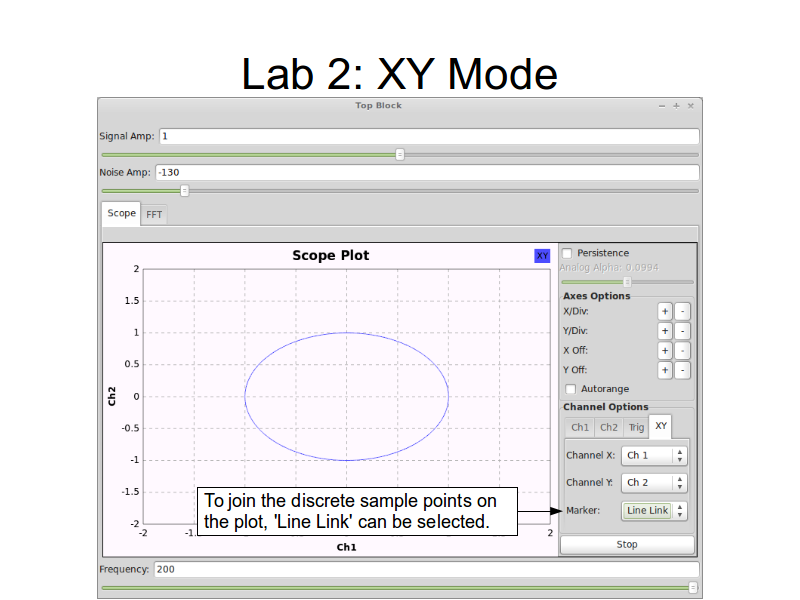Viewport: 800px width, 600px height.
Task: Open the Ch1 channel options tab
Action: point(580,427)
